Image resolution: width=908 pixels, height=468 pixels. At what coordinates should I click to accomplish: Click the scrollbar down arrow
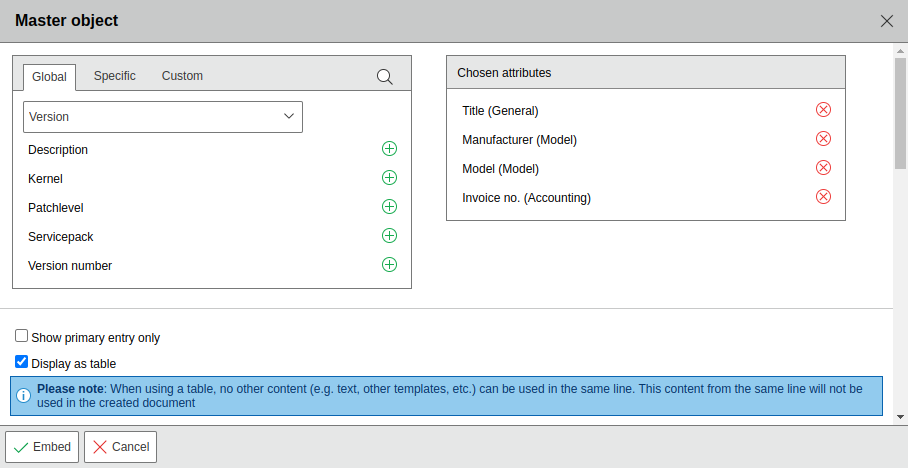point(900,416)
